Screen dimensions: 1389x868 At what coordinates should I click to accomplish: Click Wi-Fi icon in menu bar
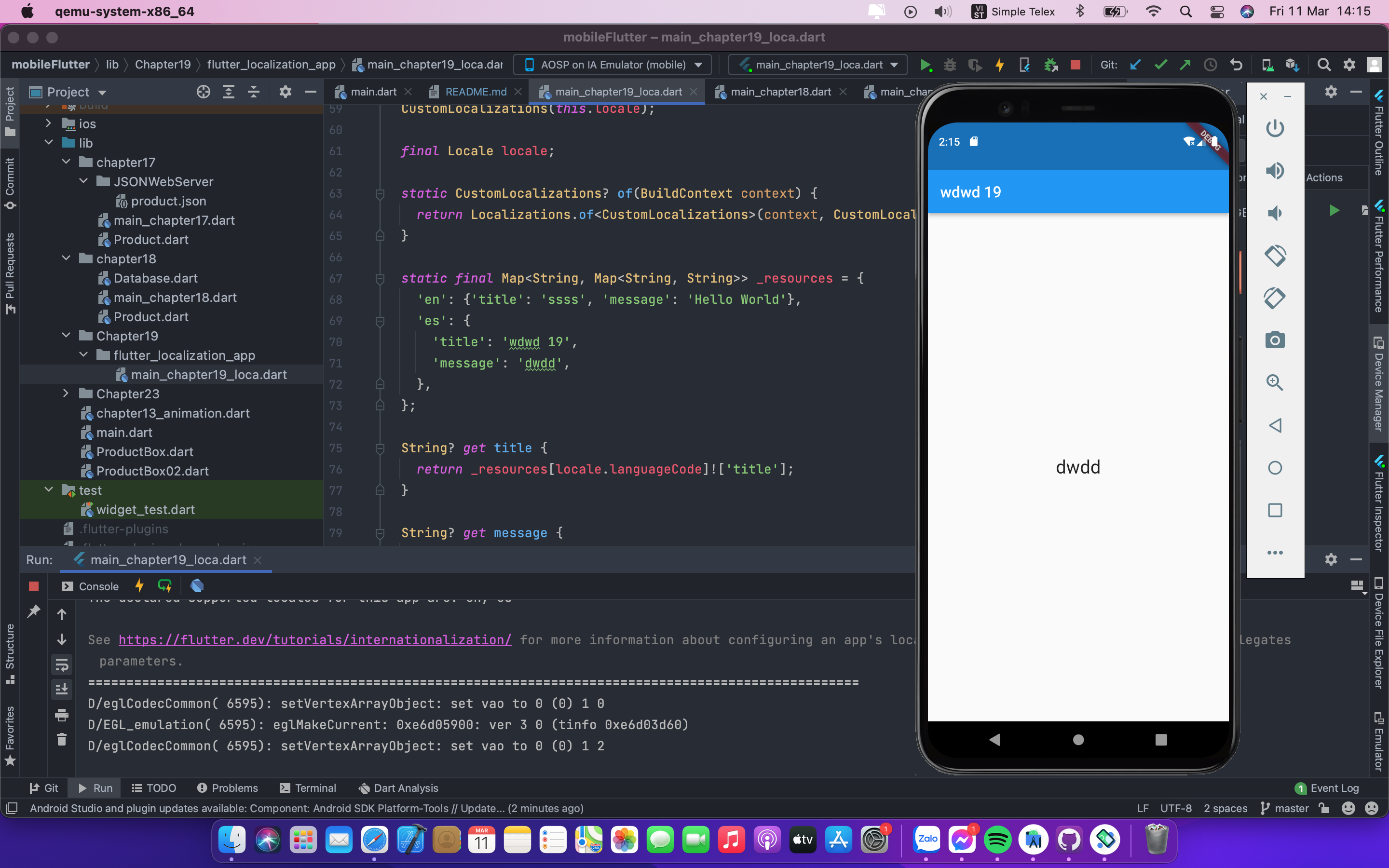coord(1153,12)
